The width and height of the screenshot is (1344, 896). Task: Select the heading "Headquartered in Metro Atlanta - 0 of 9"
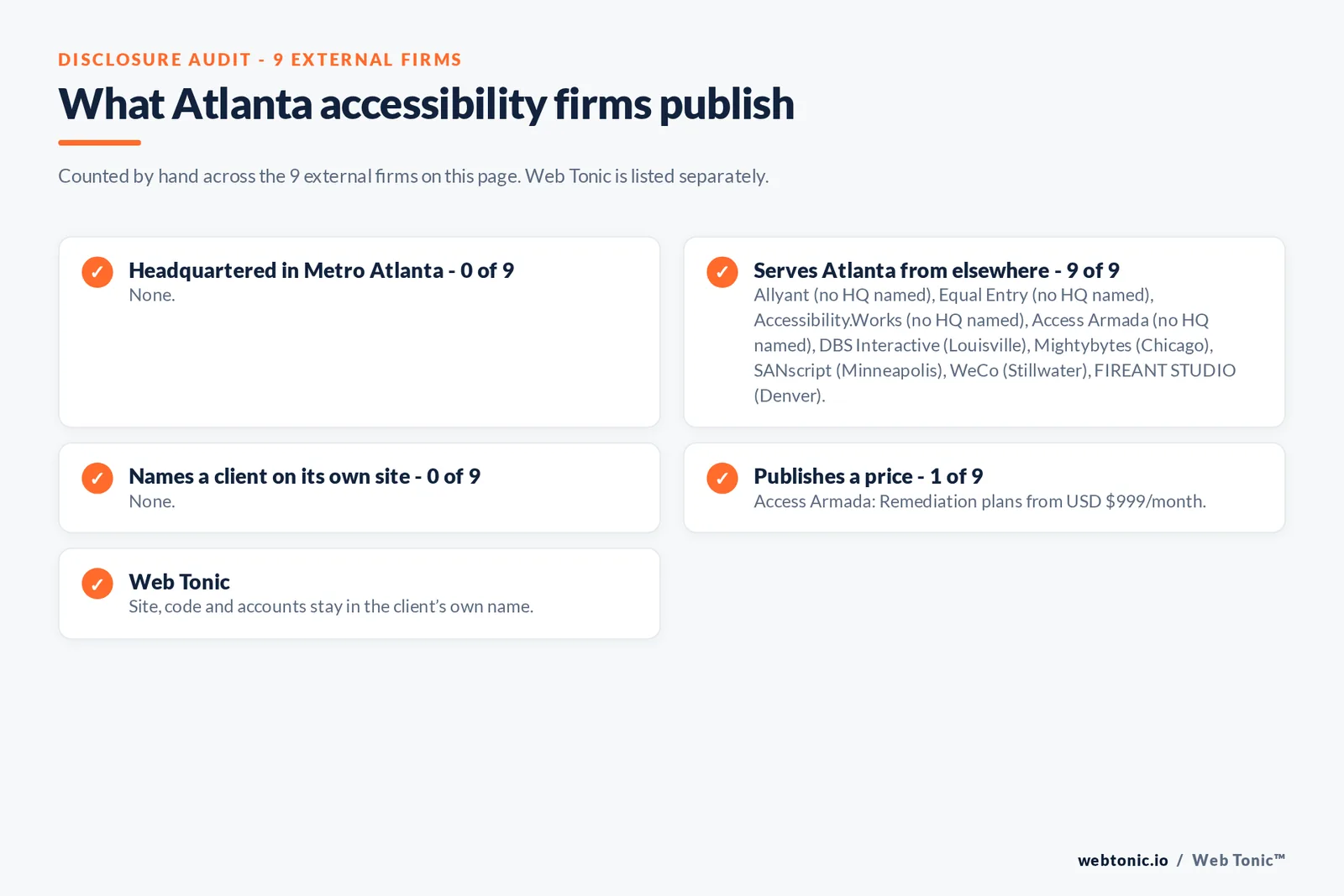[x=321, y=270]
